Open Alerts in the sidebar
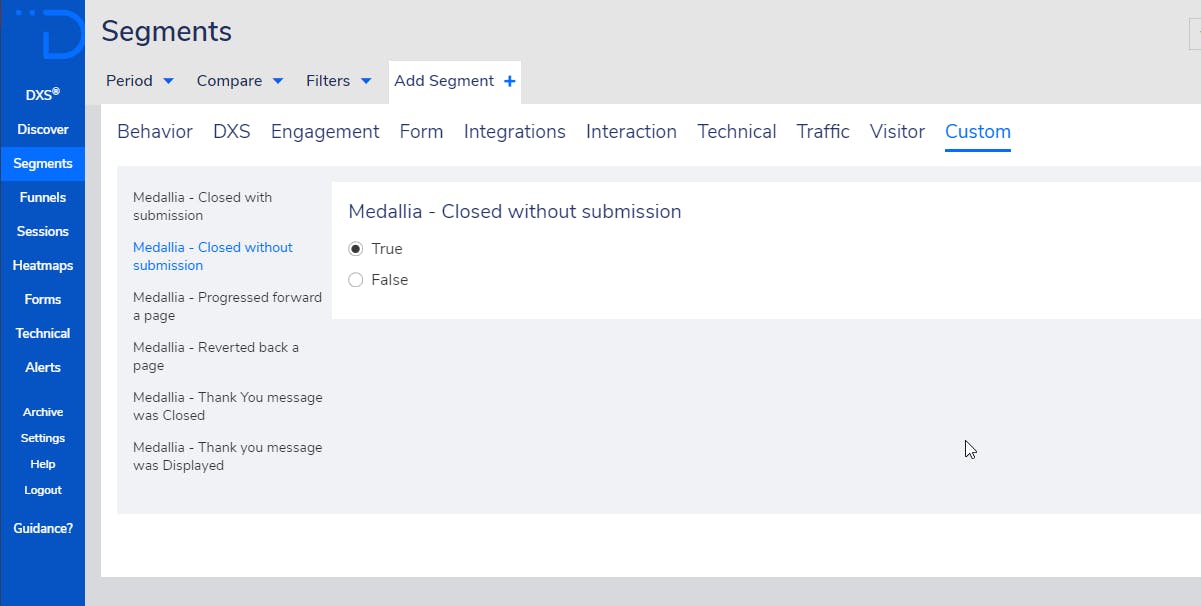The width and height of the screenshot is (1201, 606). [x=43, y=367]
